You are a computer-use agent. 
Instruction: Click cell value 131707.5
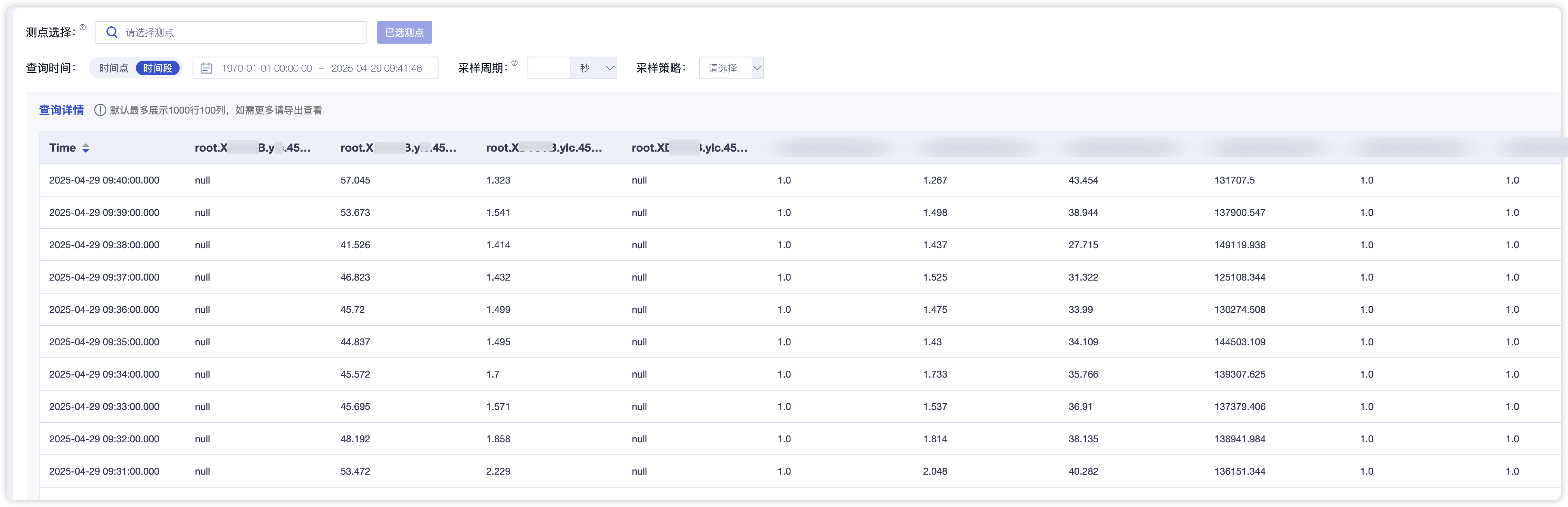pyautogui.click(x=1234, y=180)
